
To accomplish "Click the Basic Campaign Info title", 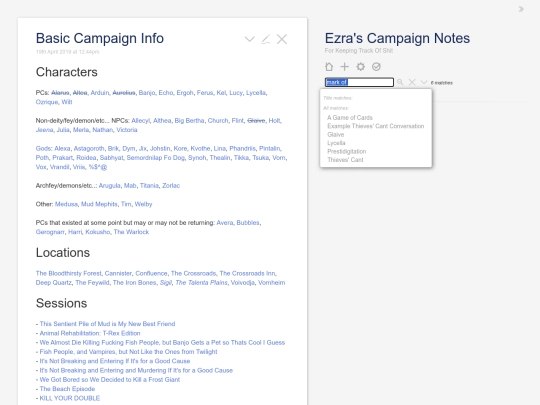I will [100, 38].
